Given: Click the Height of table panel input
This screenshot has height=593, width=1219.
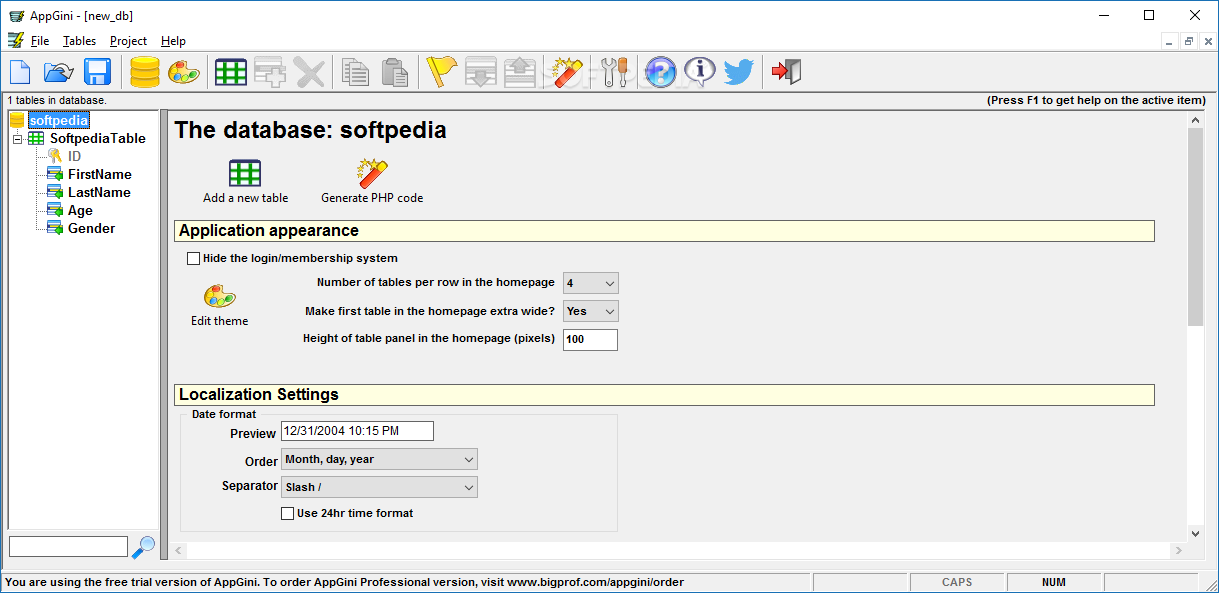Looking at the screenshot, I should 590,340.
